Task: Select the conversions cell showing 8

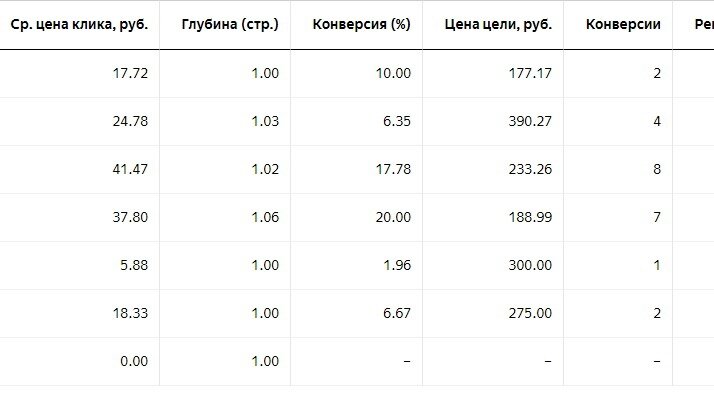Action: (x=657, y=169)
